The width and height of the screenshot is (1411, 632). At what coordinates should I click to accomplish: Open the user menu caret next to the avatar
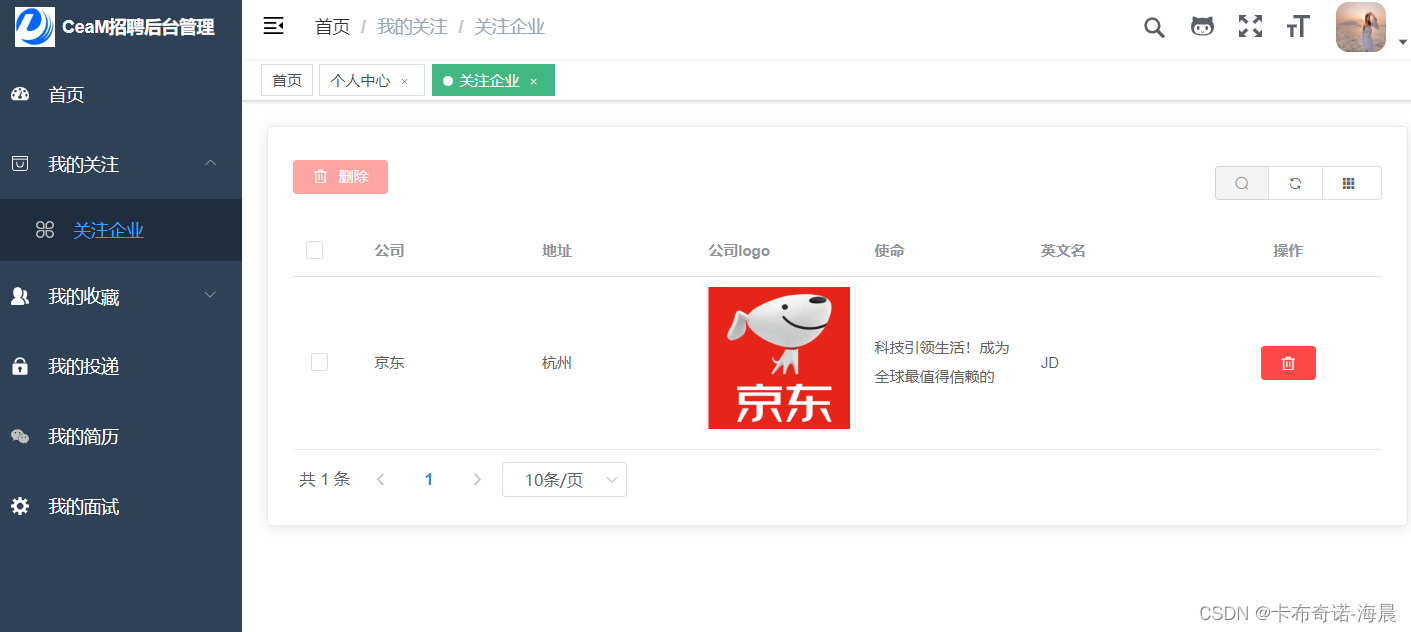[1402, 42]
